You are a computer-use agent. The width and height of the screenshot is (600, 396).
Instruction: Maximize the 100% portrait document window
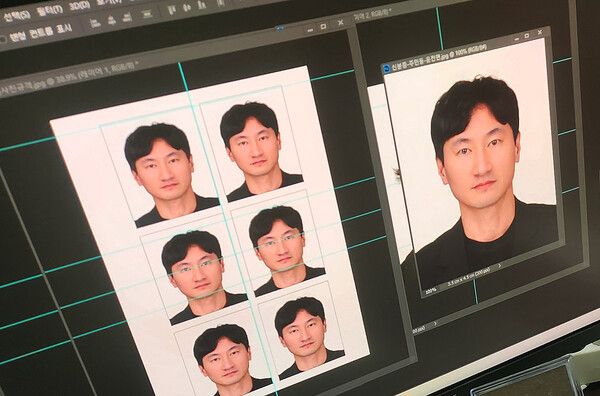pos(527,36)
